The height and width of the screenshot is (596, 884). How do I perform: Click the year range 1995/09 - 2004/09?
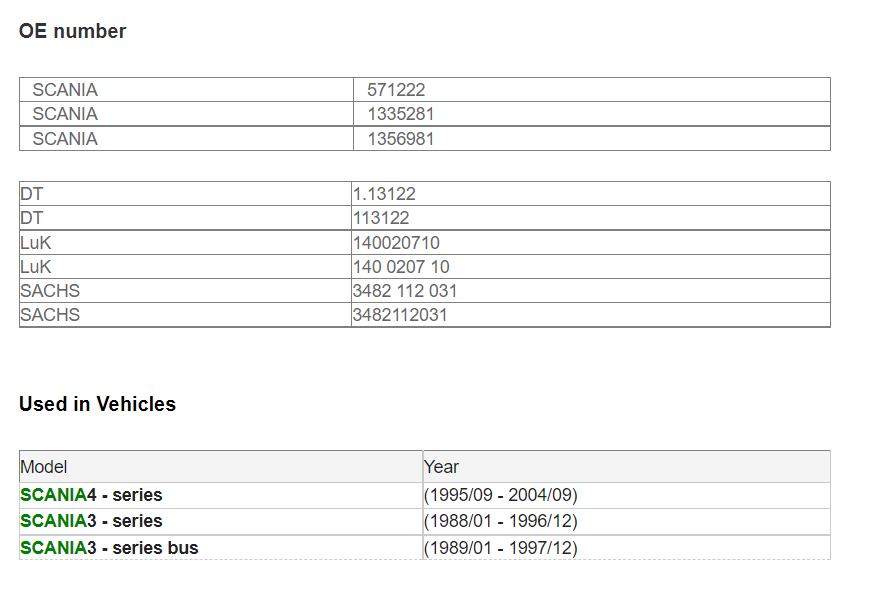coord(501,495)
